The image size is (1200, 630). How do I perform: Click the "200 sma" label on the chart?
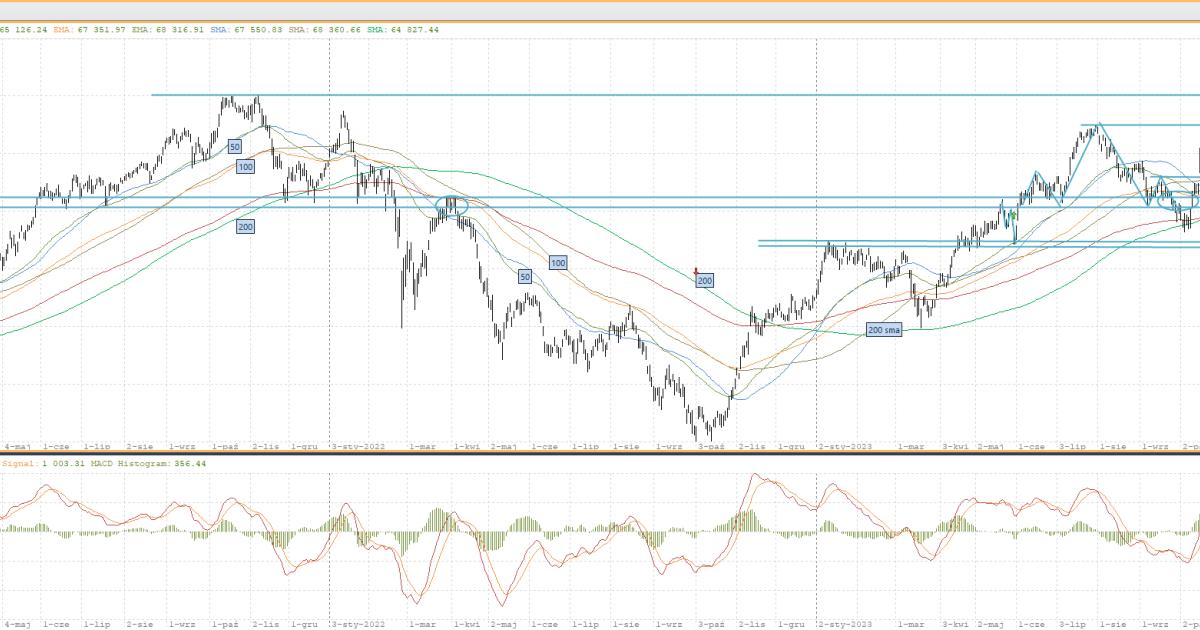coord(883,329)
